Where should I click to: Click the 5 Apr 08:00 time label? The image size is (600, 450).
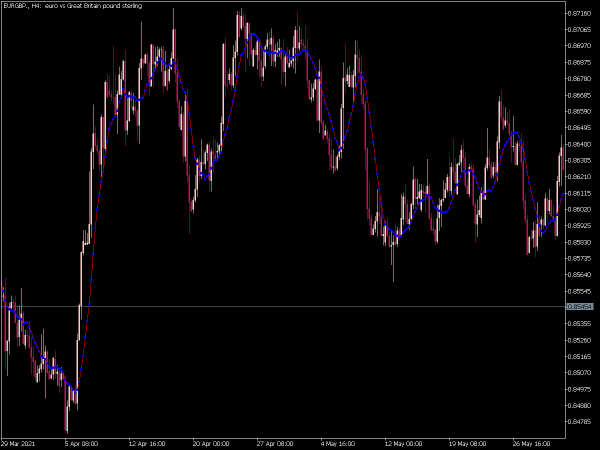click(x=82, y=444)
